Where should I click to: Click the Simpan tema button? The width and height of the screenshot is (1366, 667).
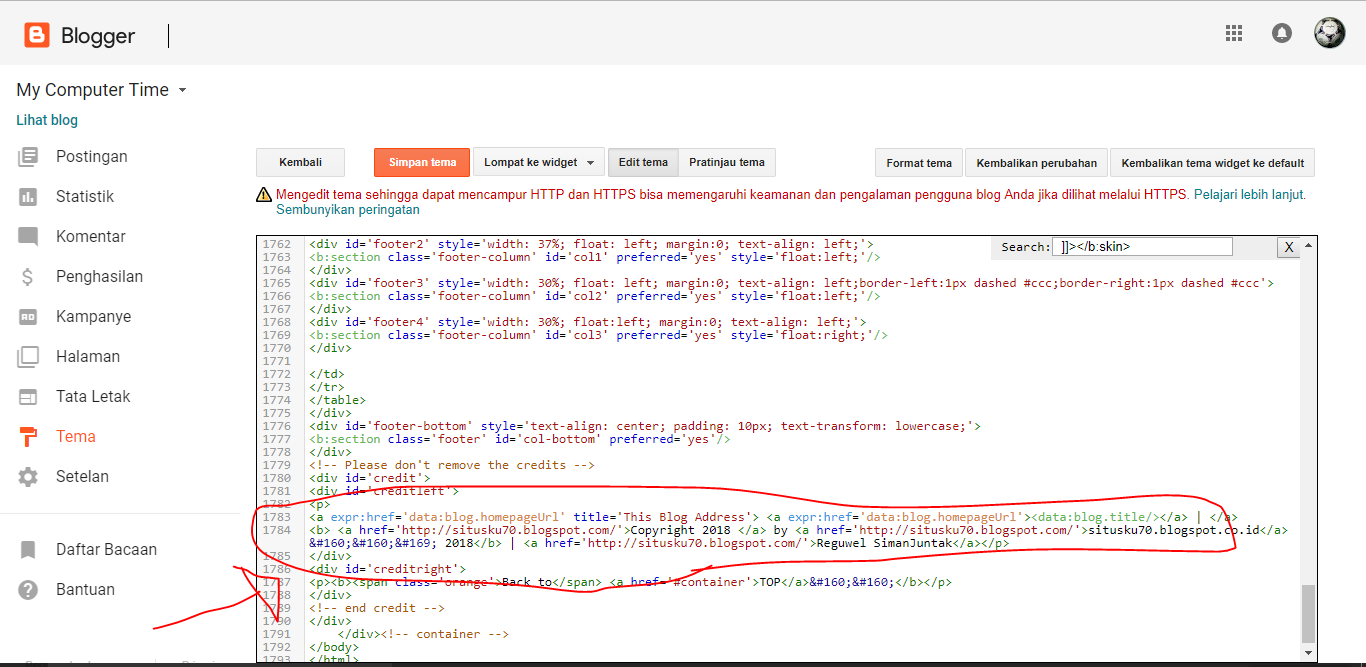[421, 162]
